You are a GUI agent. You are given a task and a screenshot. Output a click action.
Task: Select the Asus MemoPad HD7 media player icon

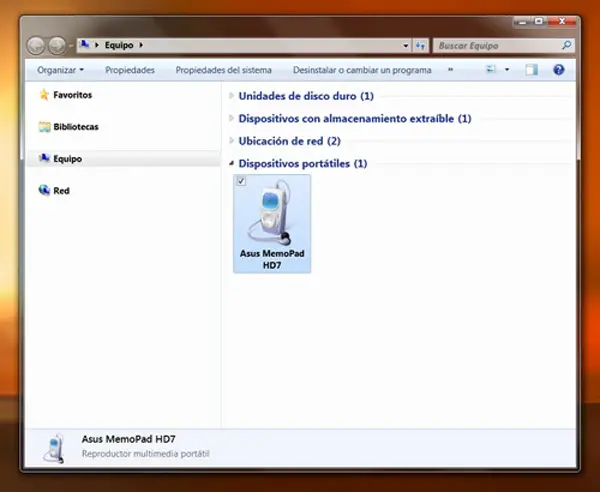[x=269, y=213]
